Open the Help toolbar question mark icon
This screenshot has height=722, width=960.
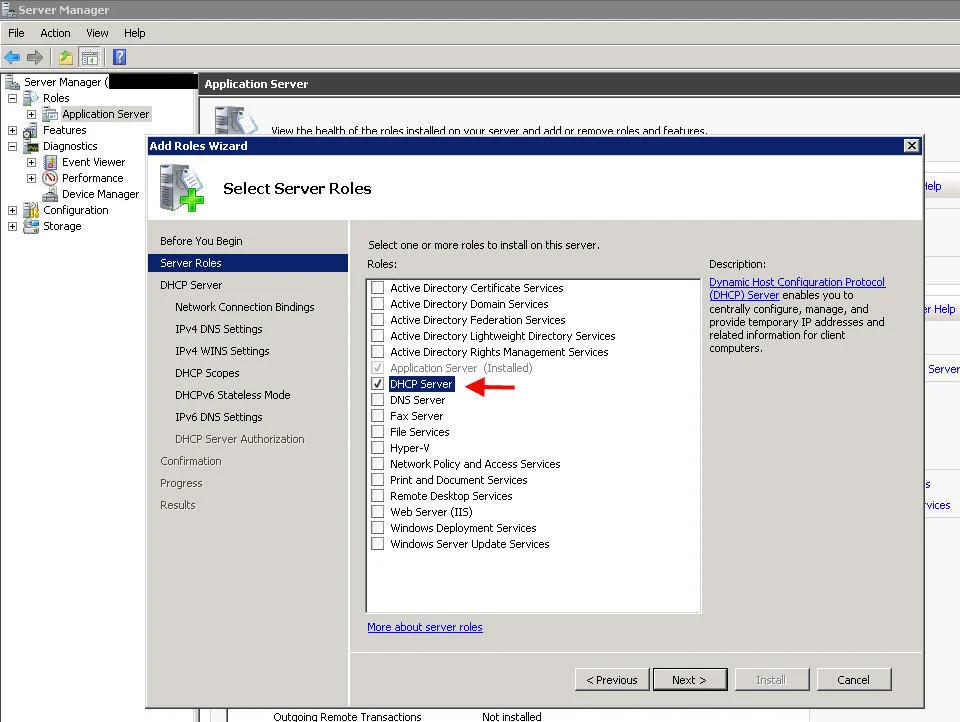pos(119,57)
